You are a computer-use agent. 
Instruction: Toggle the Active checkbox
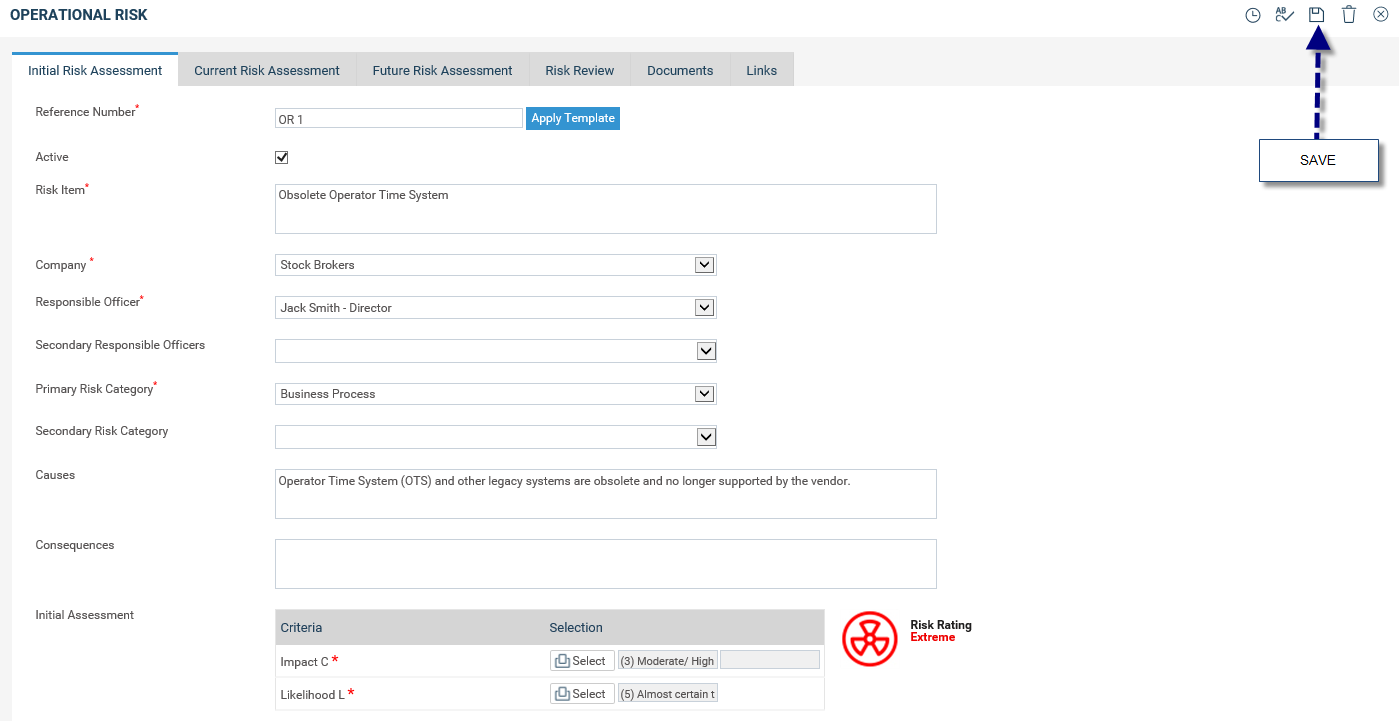[282, 157]
